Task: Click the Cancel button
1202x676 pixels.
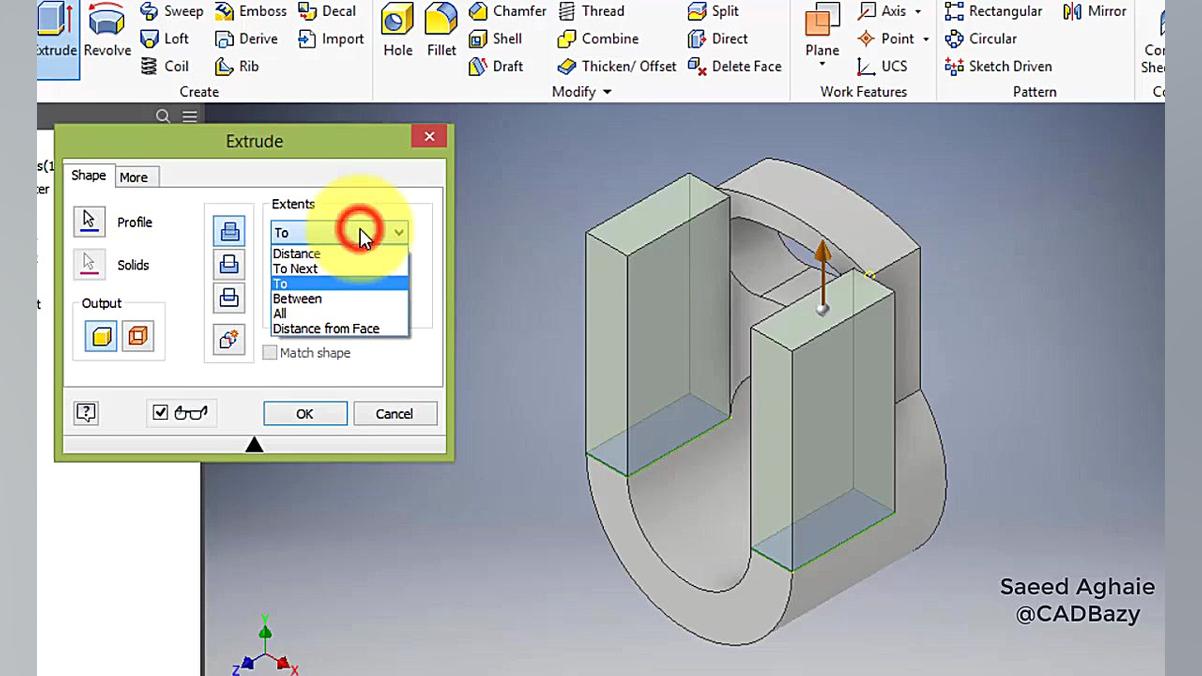Action: [394, 414]
